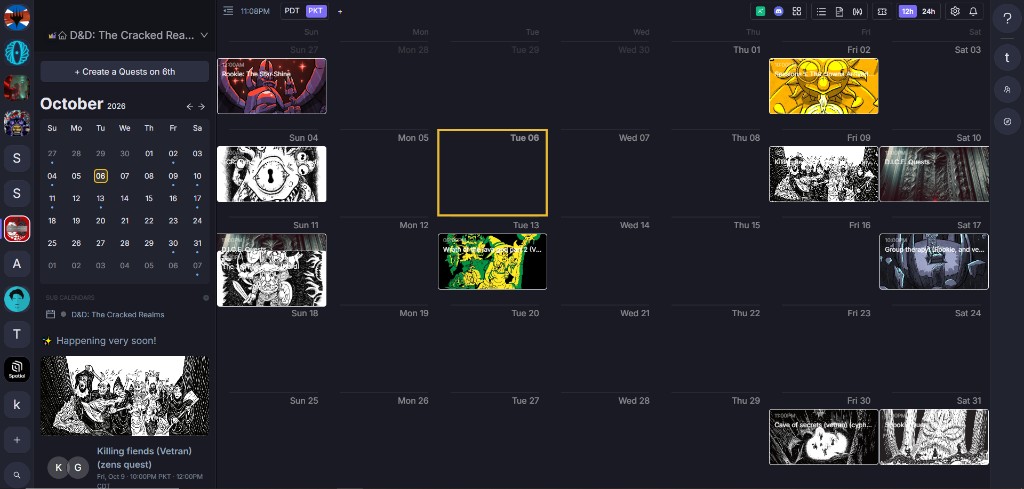Open the Spatial white logo server icon
Viewport: 1024px width, 489px height.
(17, 370)
